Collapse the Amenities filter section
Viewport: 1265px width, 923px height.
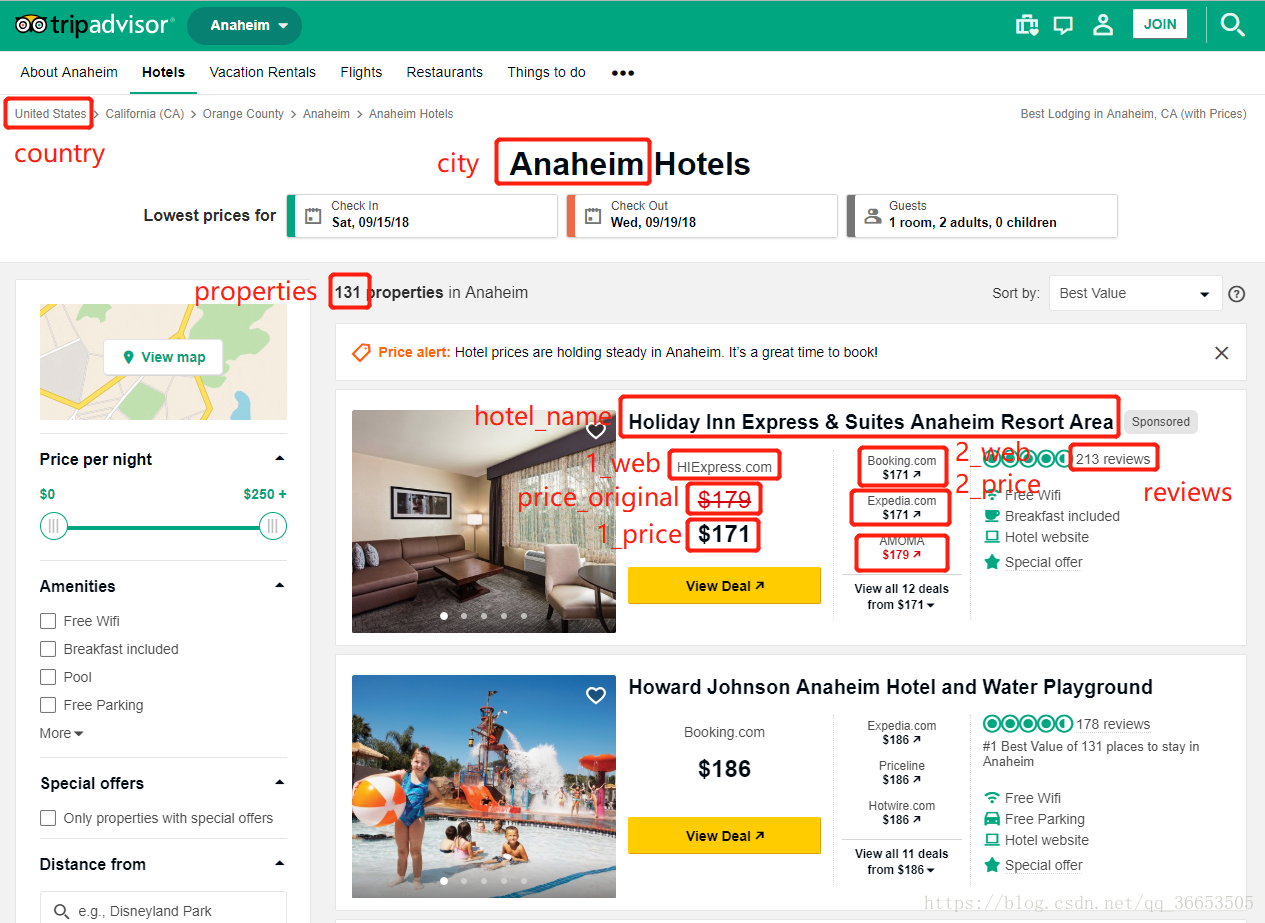coord(279,586)
